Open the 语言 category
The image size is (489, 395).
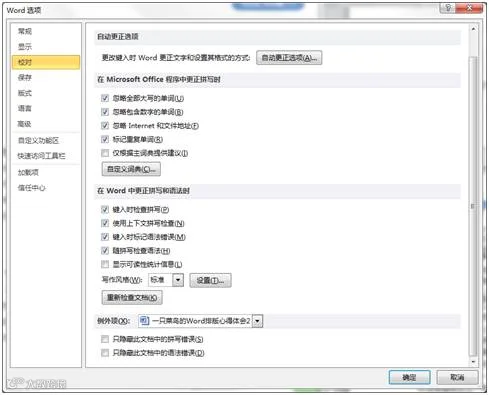tap(25, 108)
